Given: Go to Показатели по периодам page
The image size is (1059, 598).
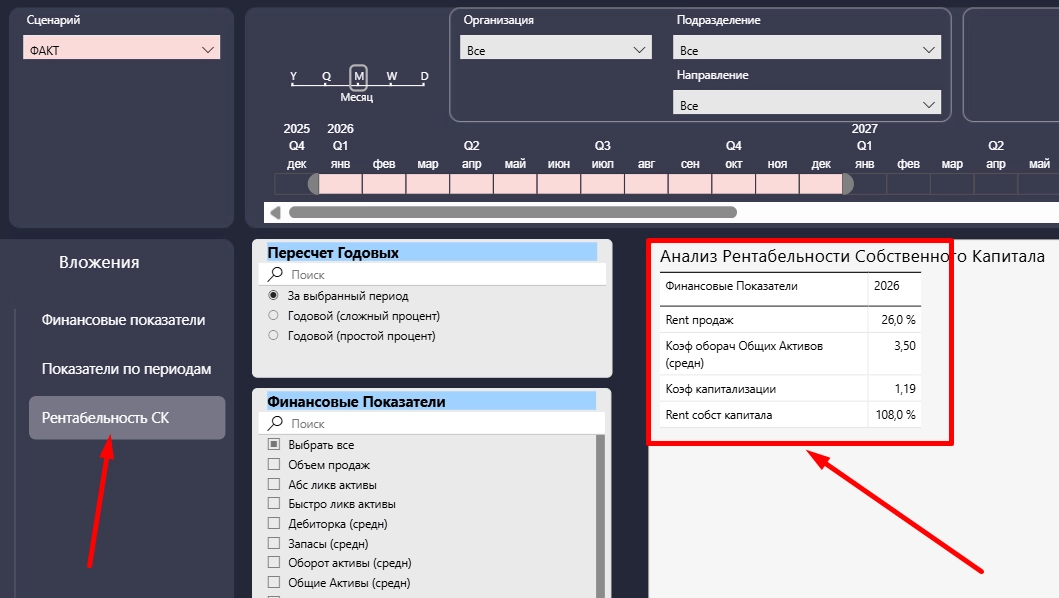Looking at the screenshot, I should pyautogui.click(x=126, y=369).
